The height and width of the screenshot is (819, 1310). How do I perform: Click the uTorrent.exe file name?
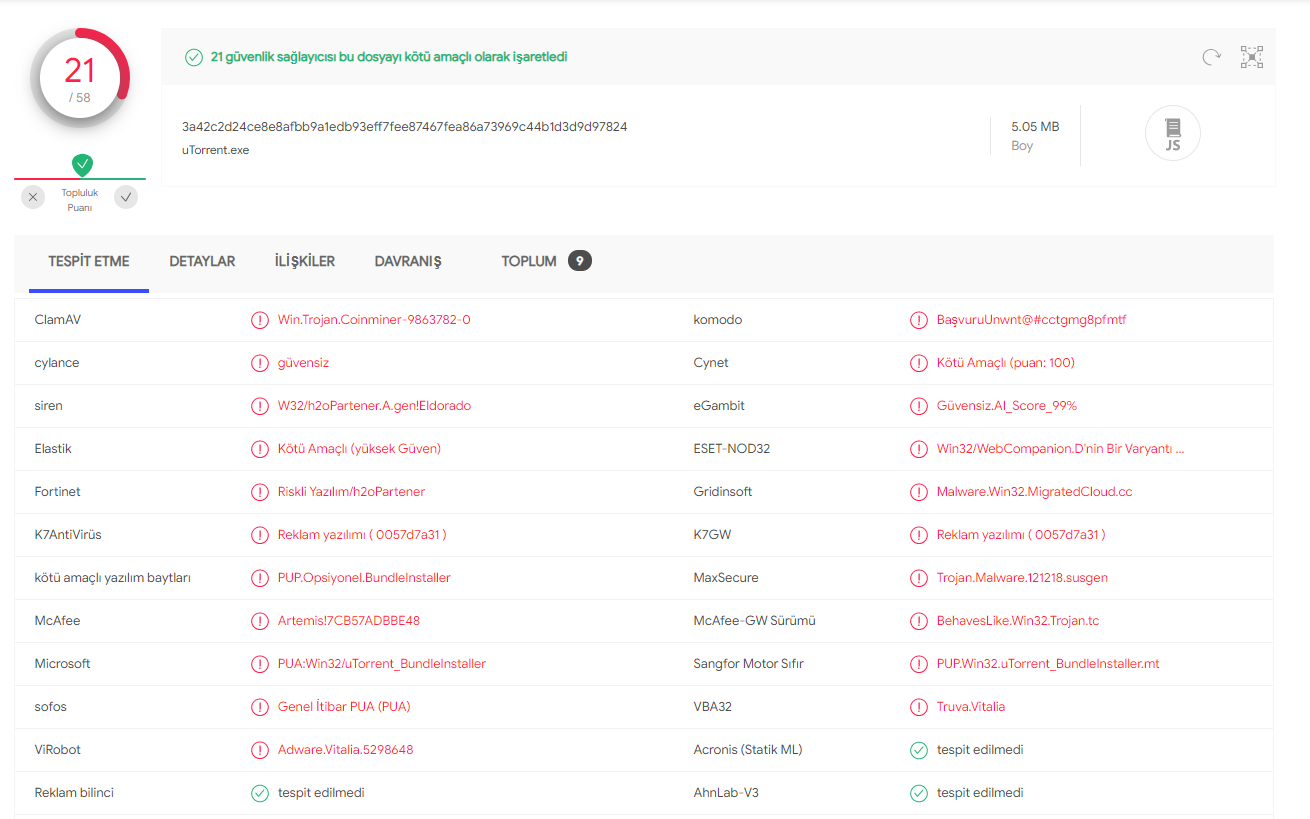pos(215,150)
